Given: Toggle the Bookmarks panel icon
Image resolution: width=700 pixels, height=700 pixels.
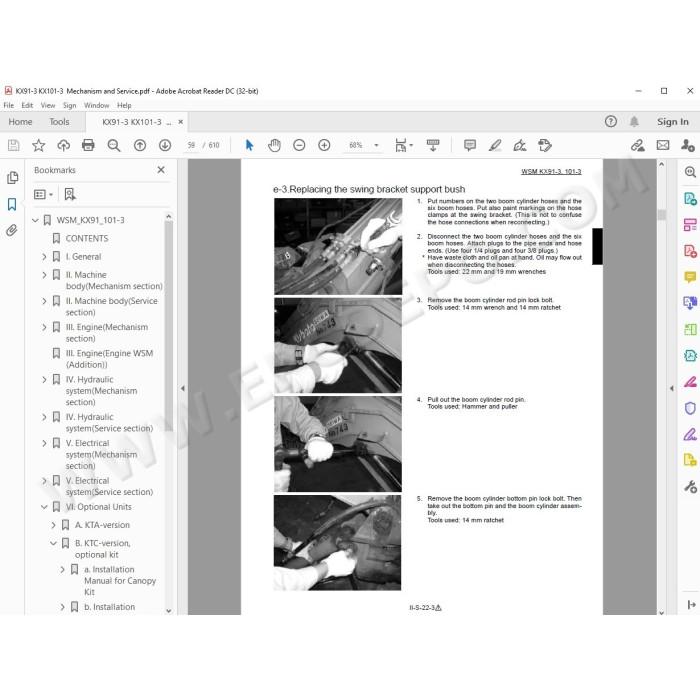Looking at the screenshot, I should coord(12,204).
